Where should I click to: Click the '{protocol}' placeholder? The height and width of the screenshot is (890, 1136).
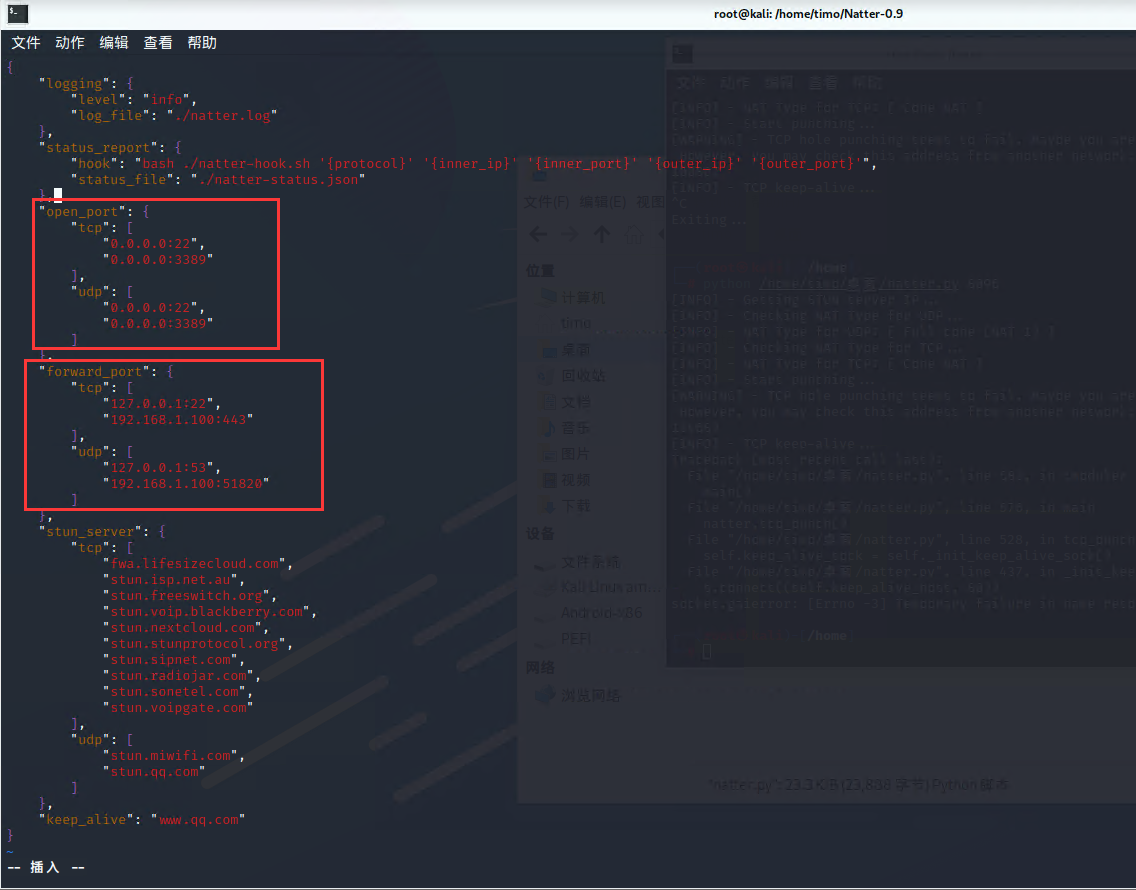pos(366,163)
